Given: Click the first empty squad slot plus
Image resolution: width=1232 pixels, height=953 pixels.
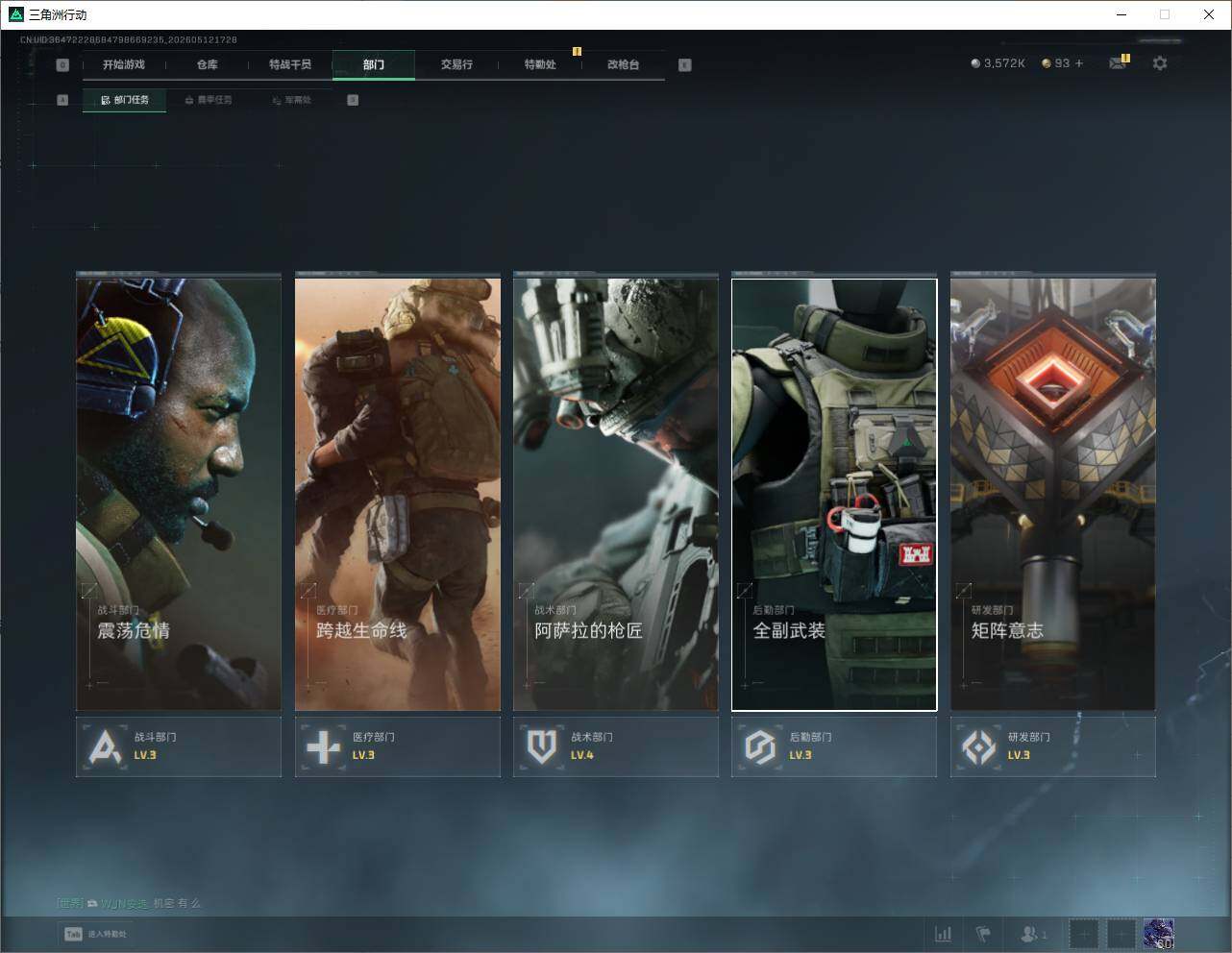Looking at the screenshot, I should tap(1083, 934).
